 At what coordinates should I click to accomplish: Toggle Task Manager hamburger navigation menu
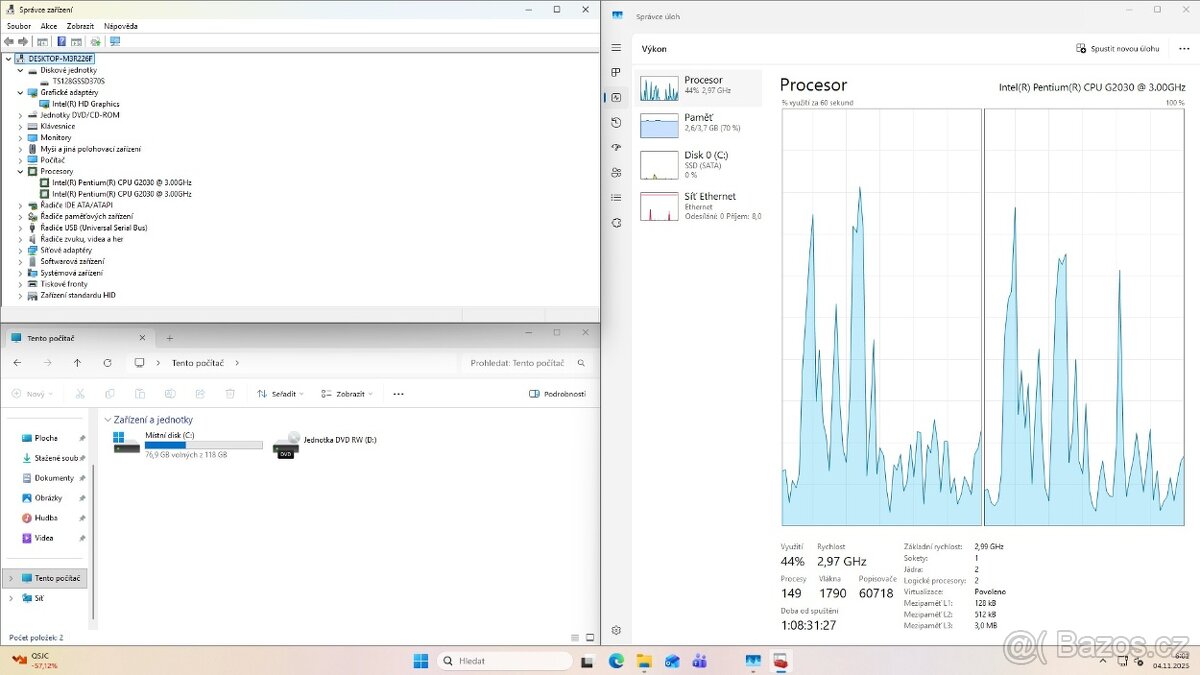pos(616,48)
